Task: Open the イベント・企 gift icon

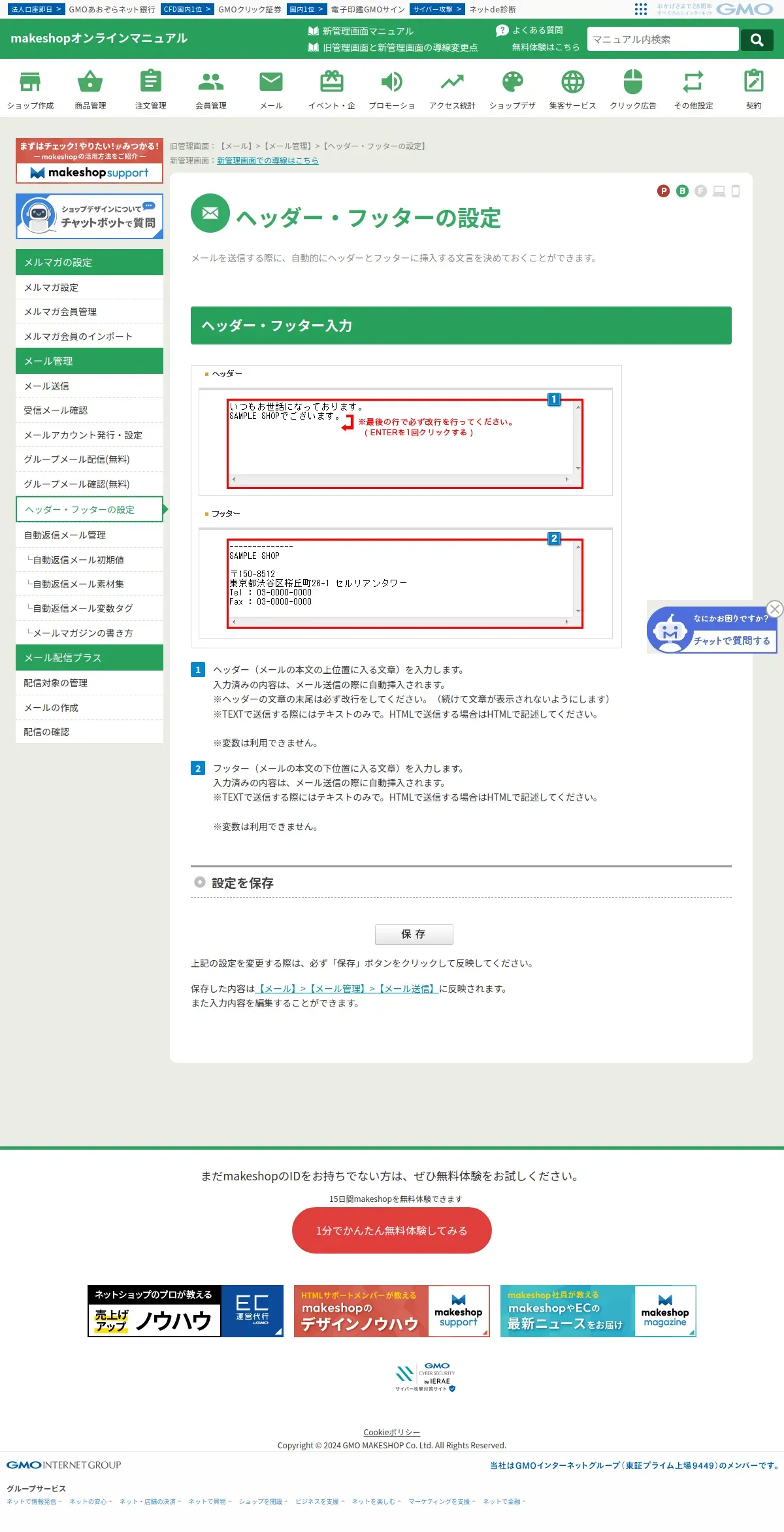Action: click(331, 82)
